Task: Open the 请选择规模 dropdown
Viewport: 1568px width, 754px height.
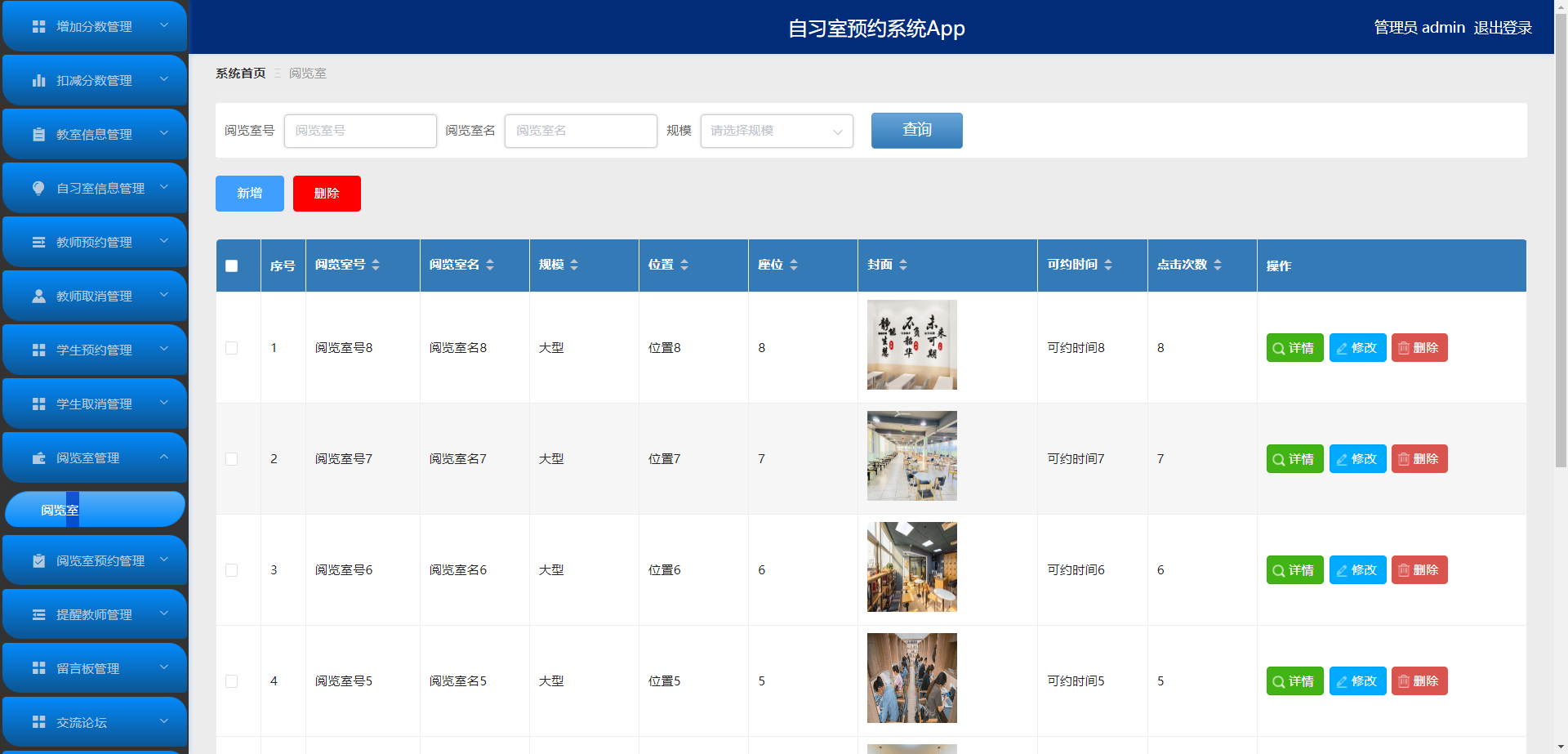Action: tap(777, 131)
